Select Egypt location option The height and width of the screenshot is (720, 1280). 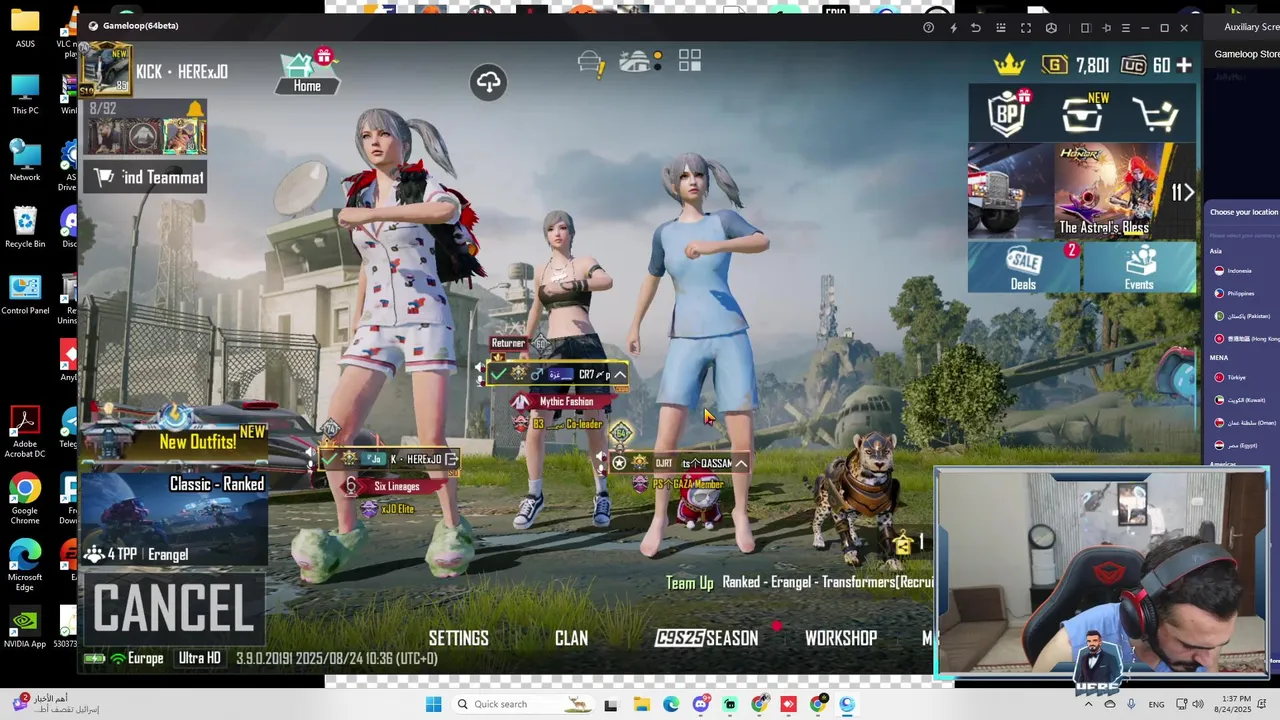click(x=1235, y=445)
